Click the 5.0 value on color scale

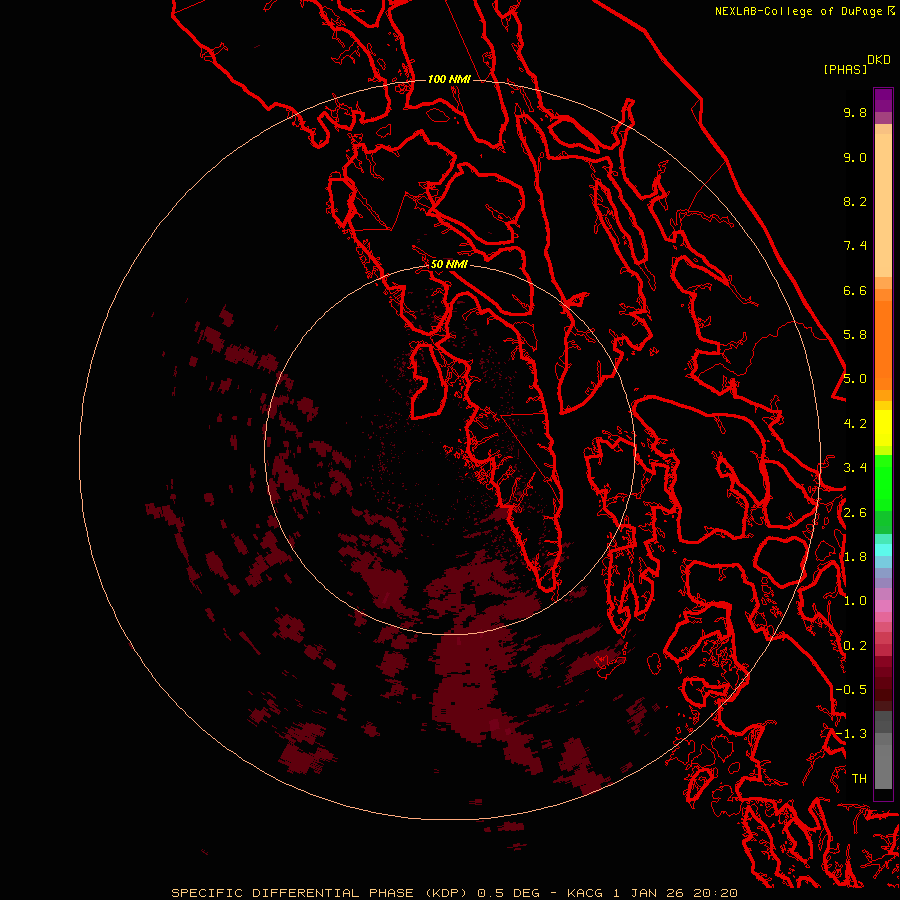(855, 379)
